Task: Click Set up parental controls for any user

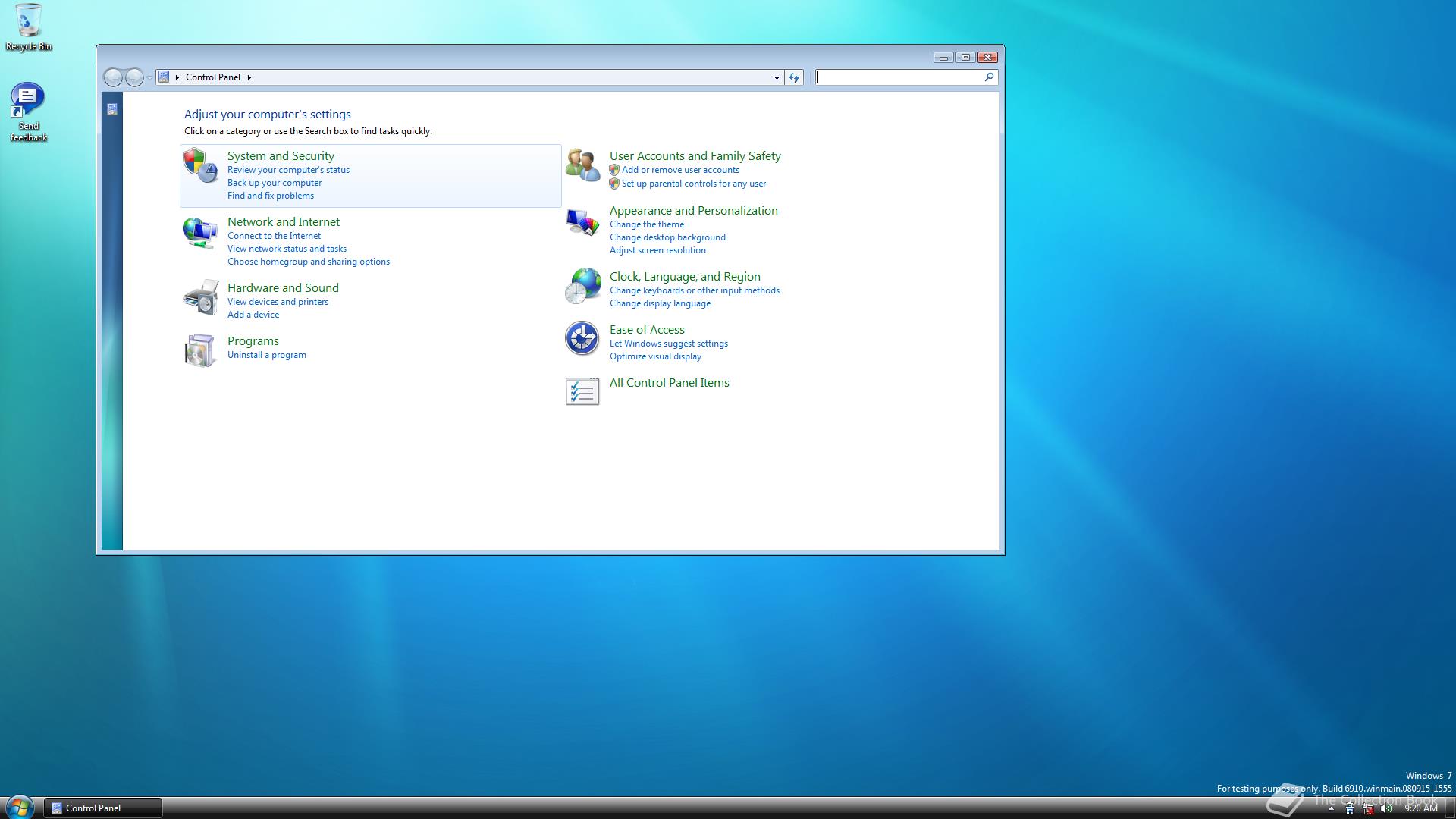Action: 694,184
